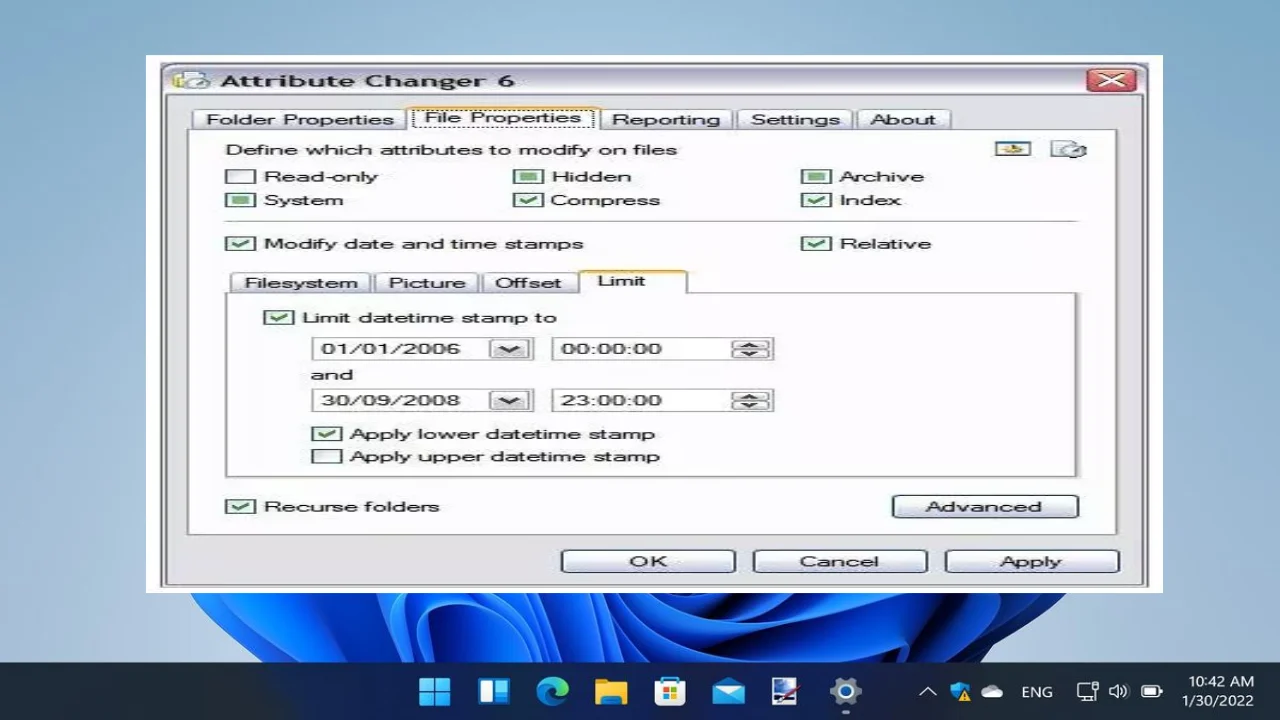The height and width of the screenshot is (720, 1280).
Task: Switch to the Offset sub-tab
Action: click(529, 283)
